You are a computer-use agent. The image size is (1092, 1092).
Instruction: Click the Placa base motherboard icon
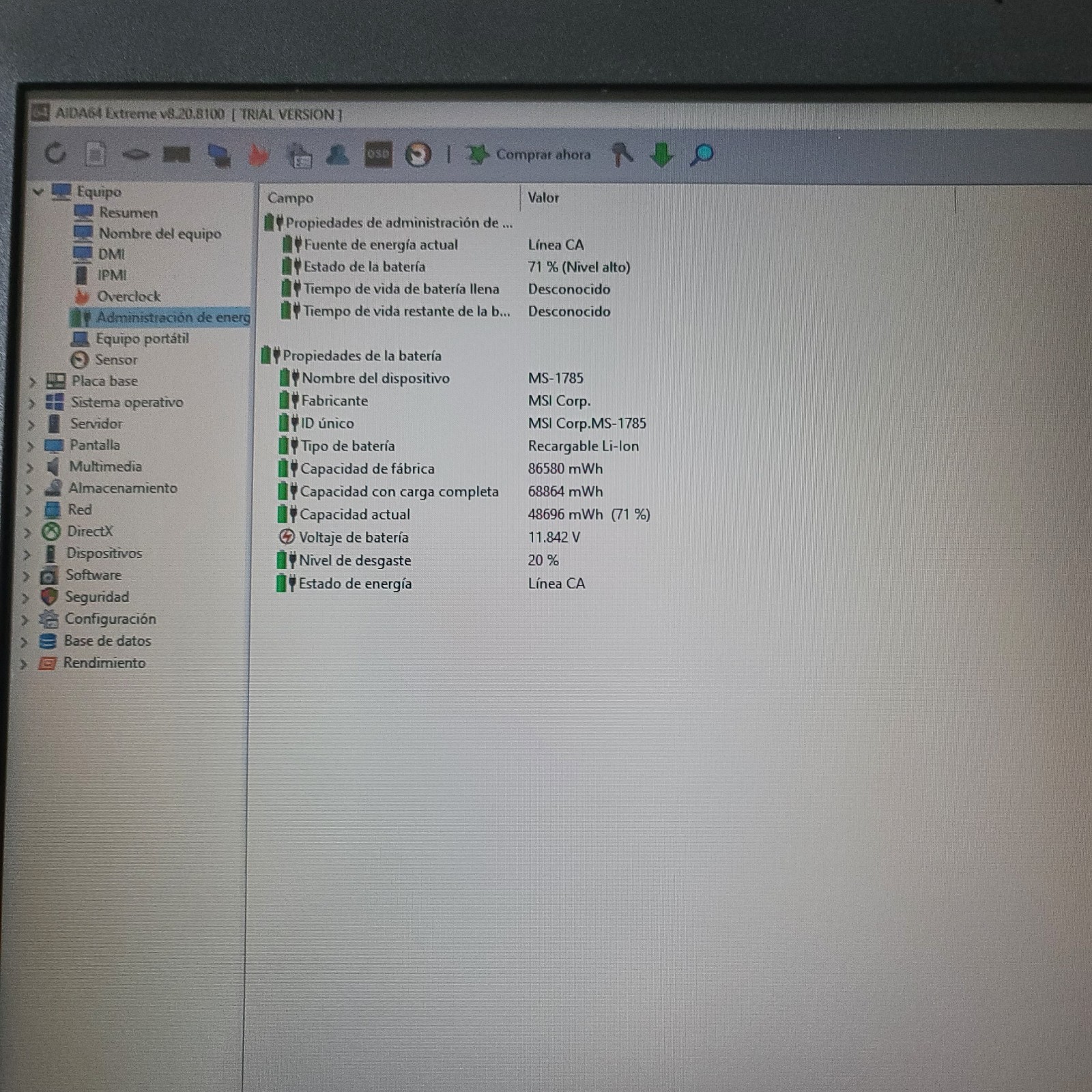(x=55, y=381)
